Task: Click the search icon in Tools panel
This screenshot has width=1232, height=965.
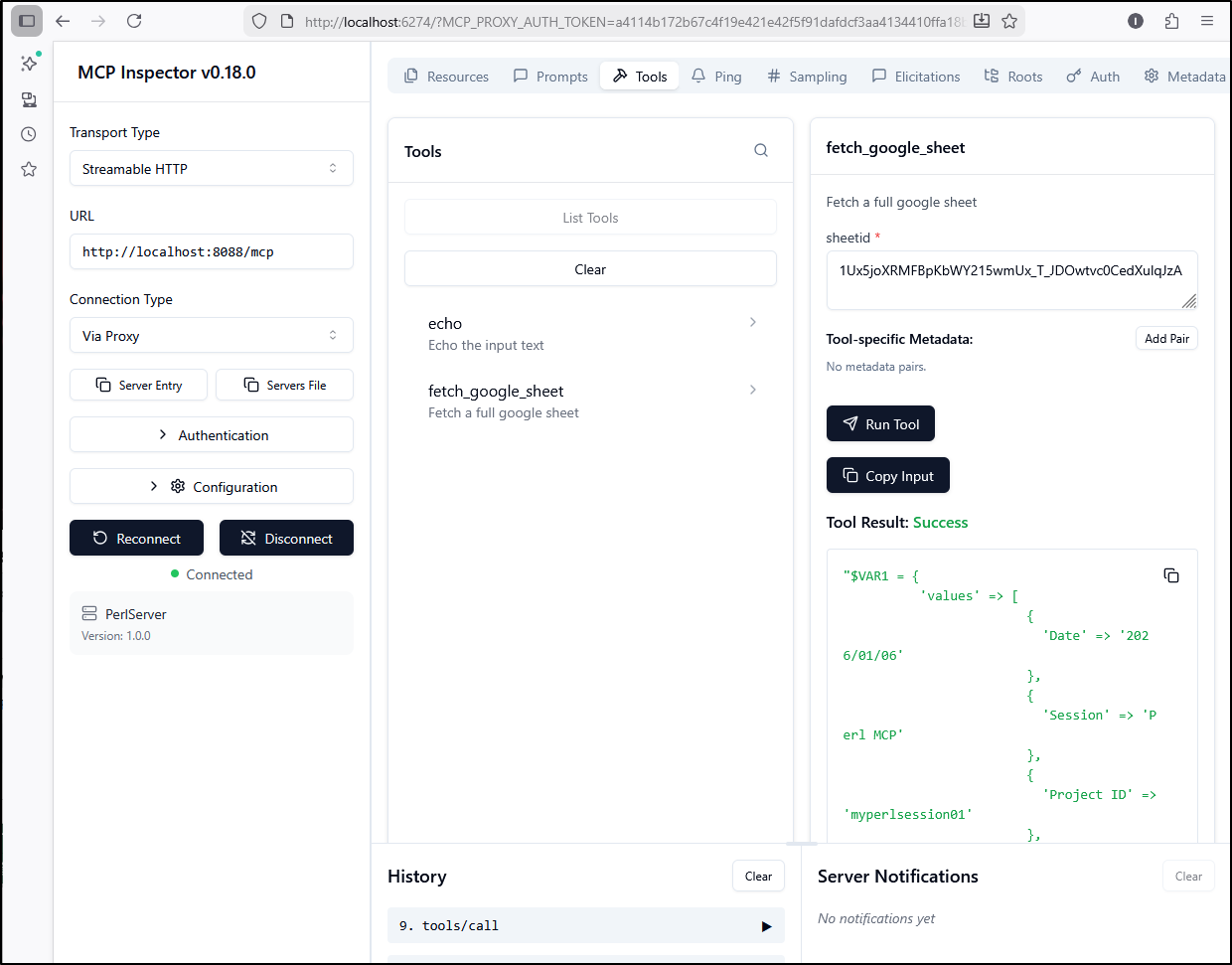Action: 761,151
